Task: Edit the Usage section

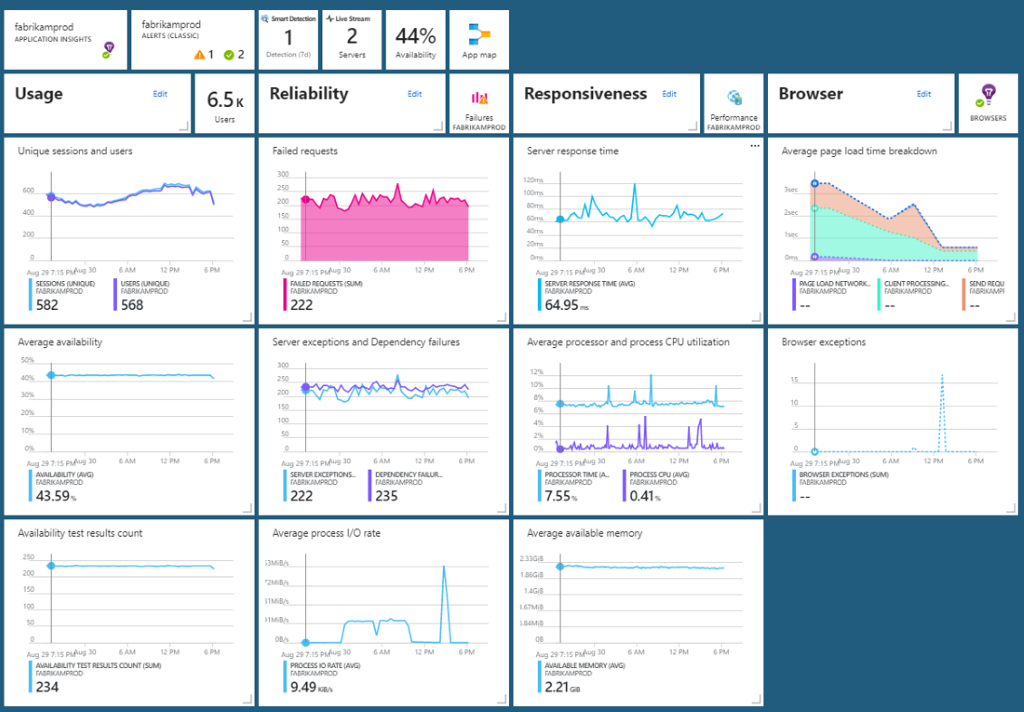Action: pos(160,93)
